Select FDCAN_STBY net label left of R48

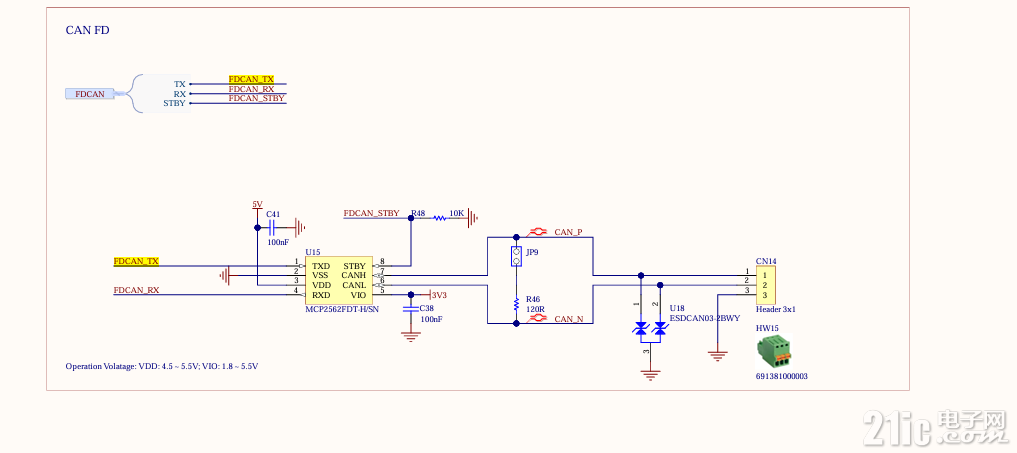(372, 213)
